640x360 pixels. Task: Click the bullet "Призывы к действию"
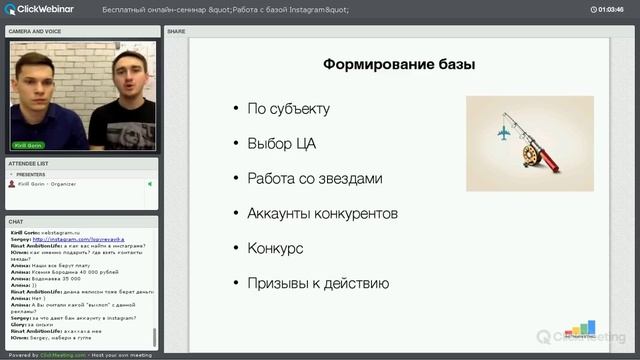click(318, 283)
